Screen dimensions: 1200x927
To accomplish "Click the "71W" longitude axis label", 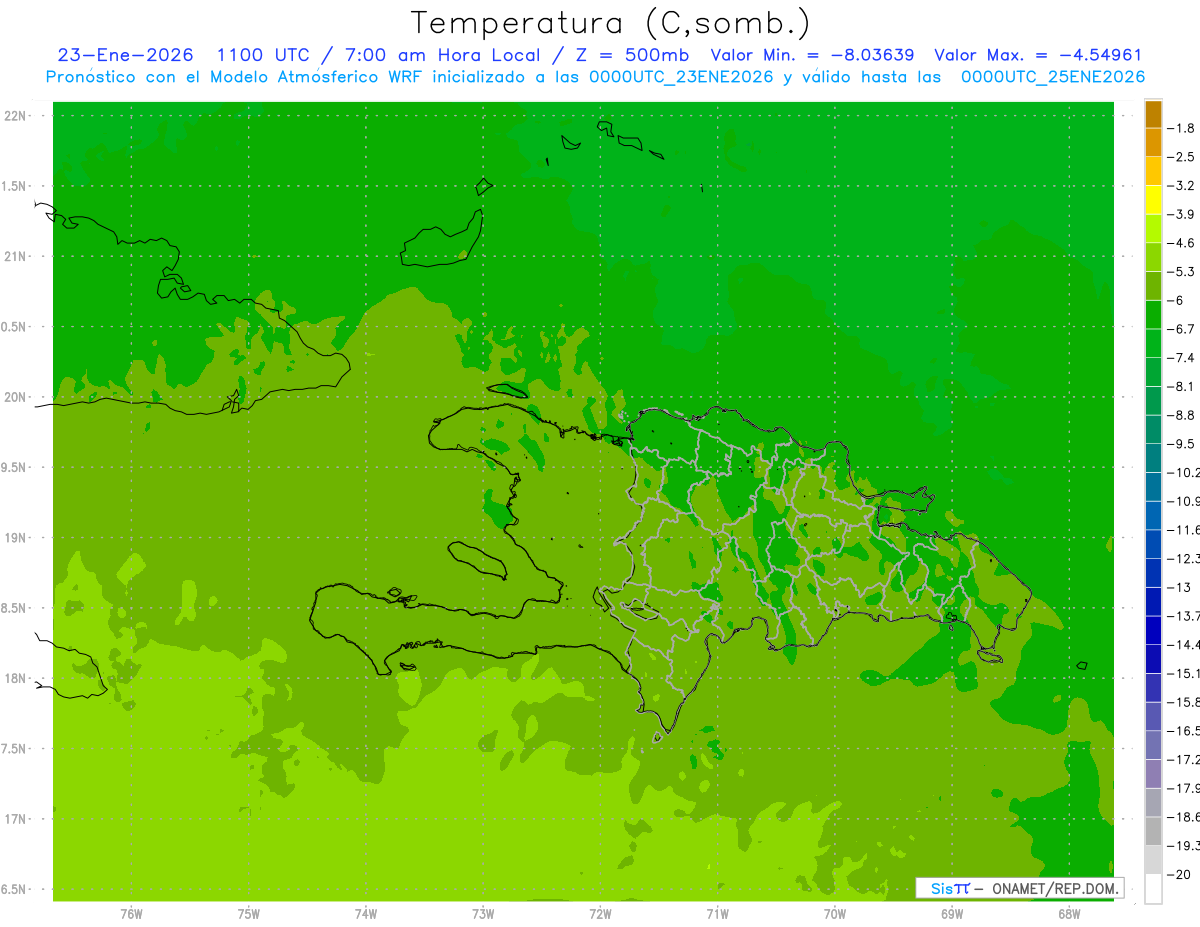I will point(717,914).
